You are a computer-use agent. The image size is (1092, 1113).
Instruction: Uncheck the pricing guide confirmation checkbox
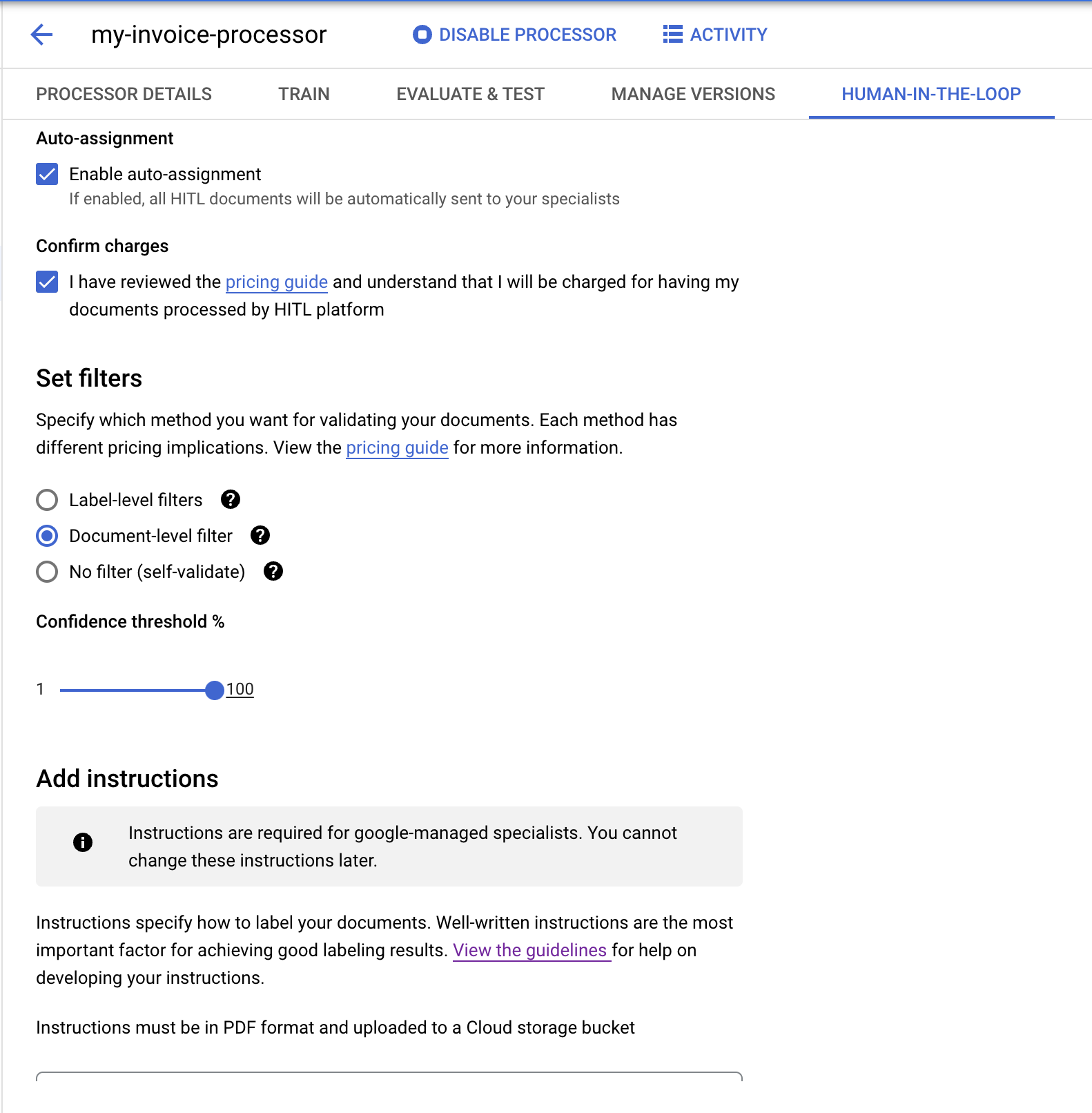tap(46, 282)
